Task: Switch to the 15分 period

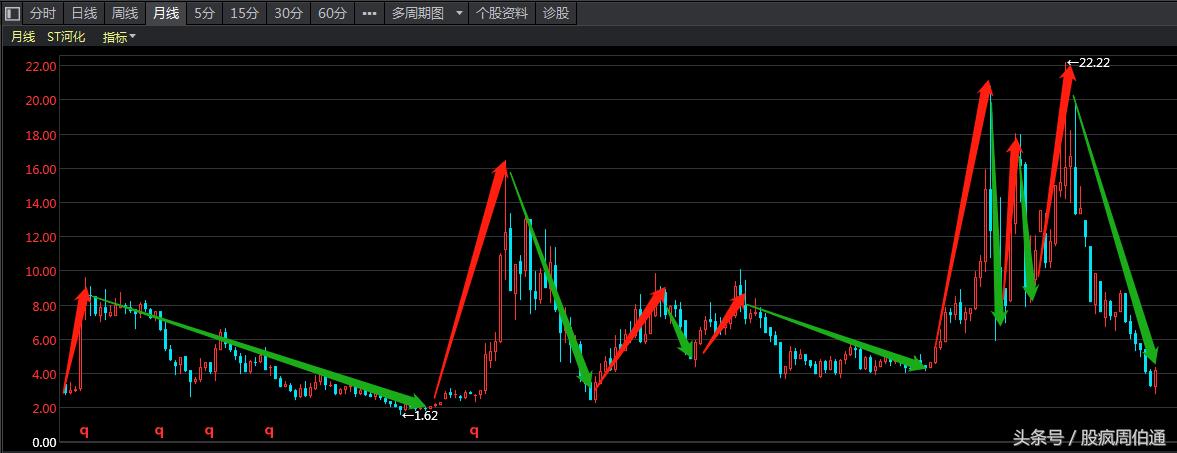Action: tap(245, 13)
